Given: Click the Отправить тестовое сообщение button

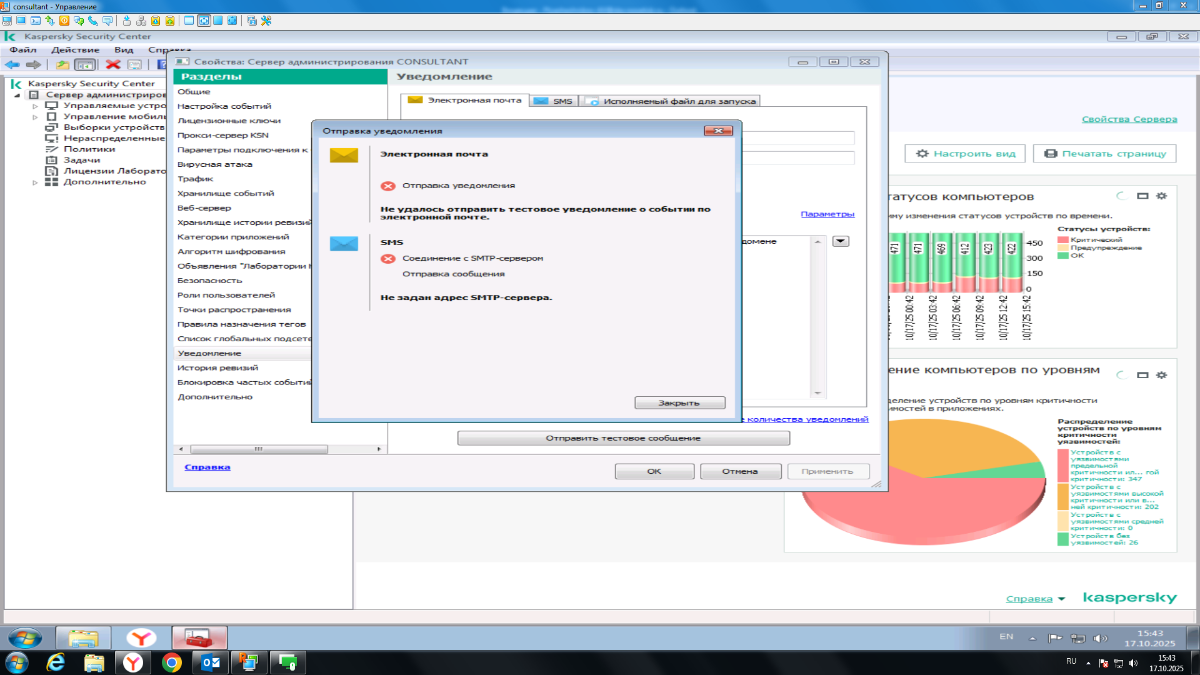Looking at the screenshot, I should 623,438.
